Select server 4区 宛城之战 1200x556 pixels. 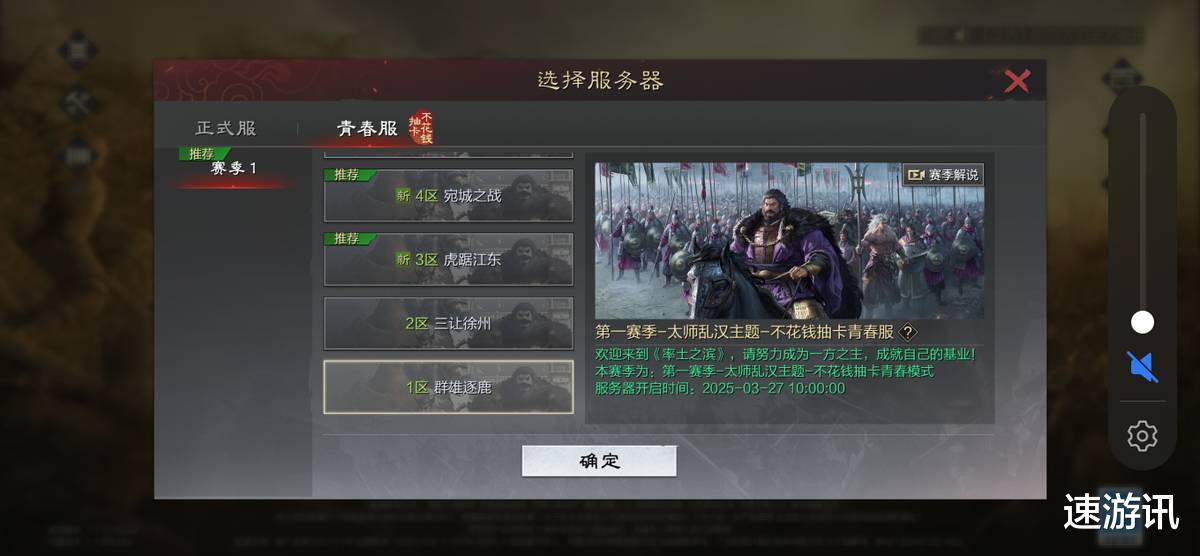pos(448,195)
